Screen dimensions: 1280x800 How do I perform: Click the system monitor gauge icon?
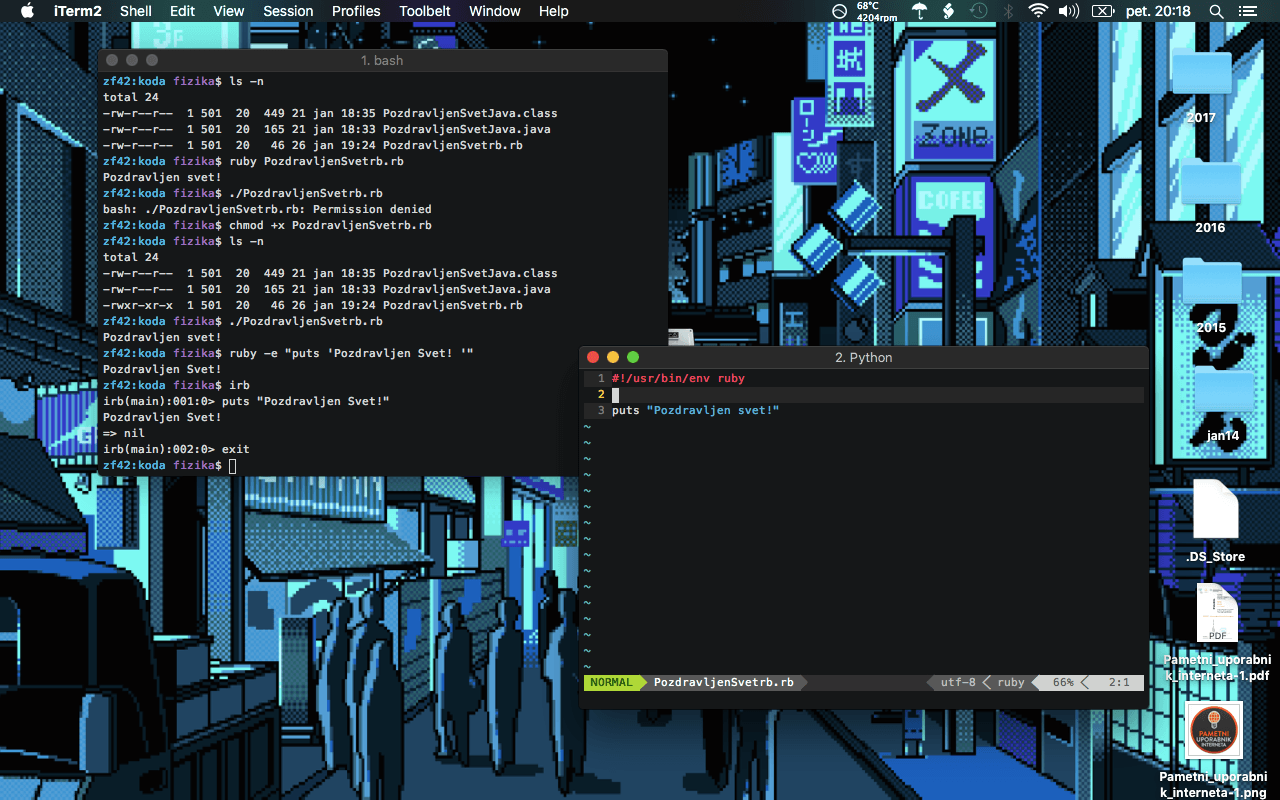tap(839, 11)
